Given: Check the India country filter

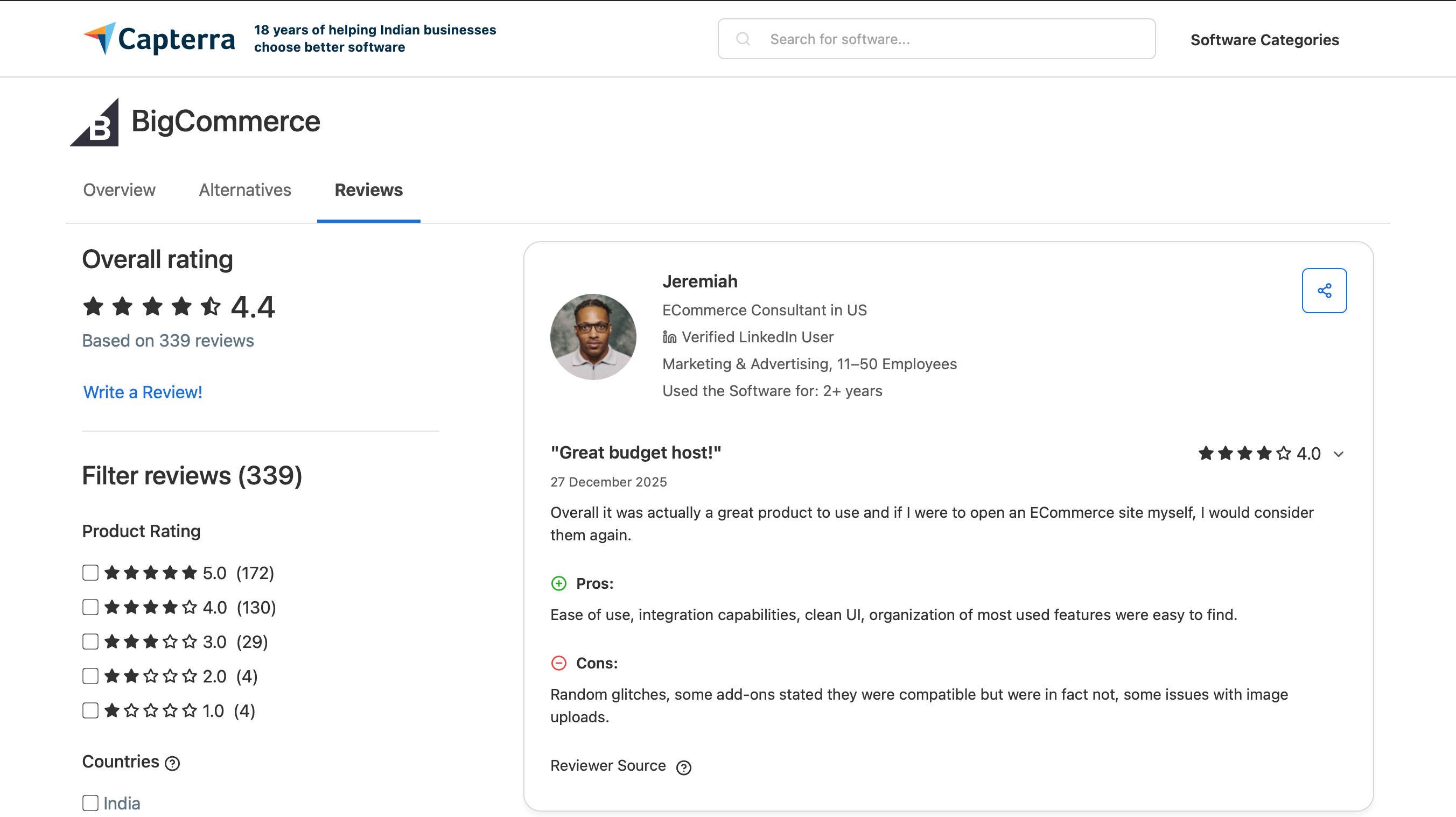Looking at the screenshot, I should click(x=90, y=803).
